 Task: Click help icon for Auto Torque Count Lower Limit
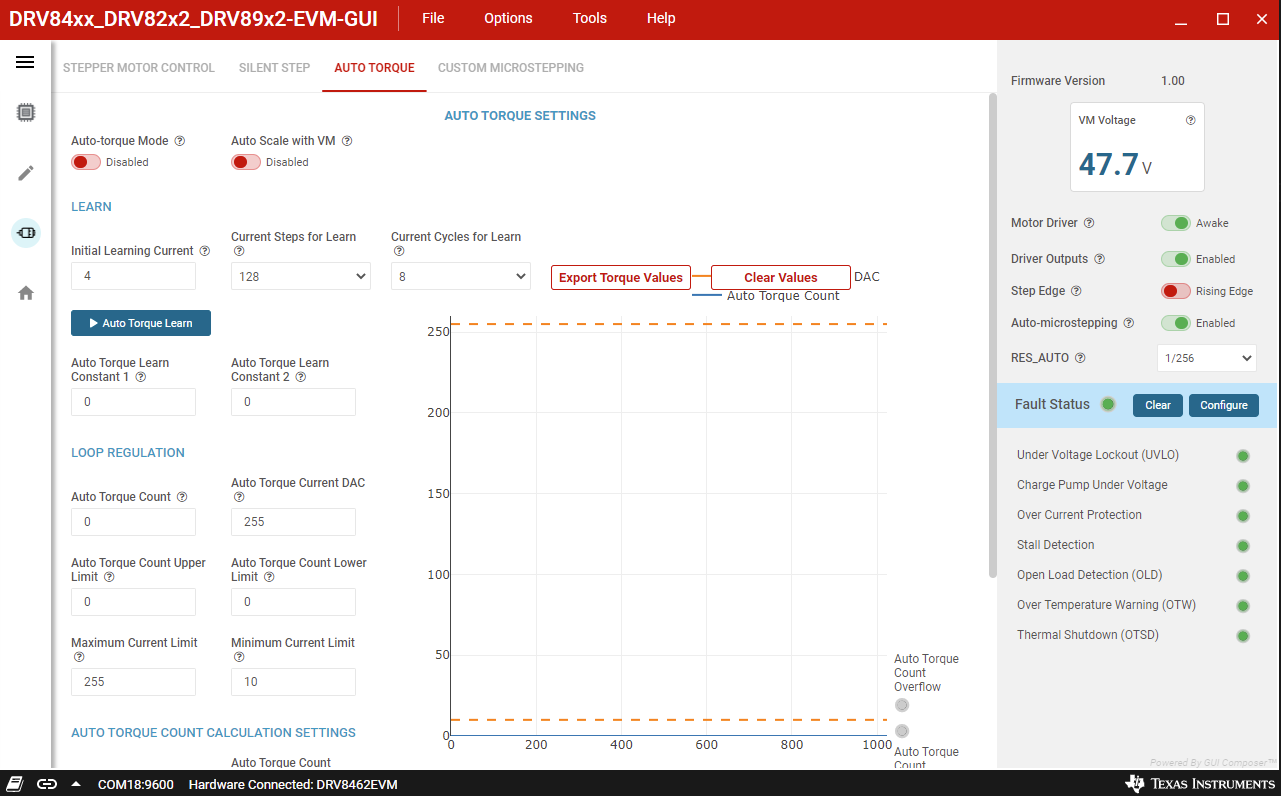270,577
